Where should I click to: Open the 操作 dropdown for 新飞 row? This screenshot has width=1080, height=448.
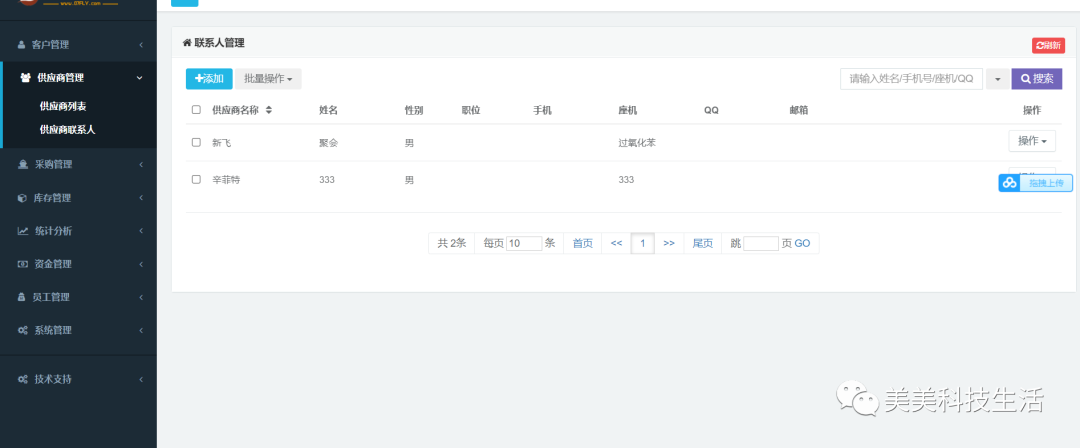pyautogui.click(x=1032, y=141)
